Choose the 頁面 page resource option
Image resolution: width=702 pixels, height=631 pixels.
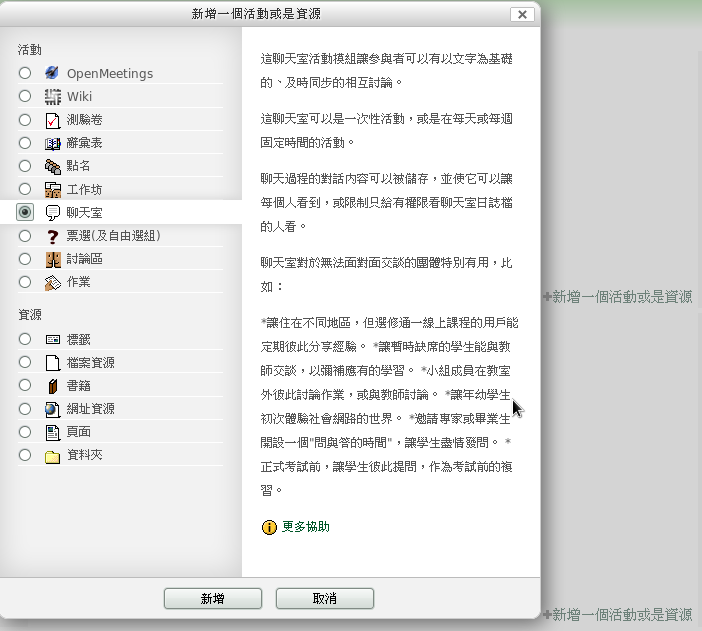click(x=25, y=432)
